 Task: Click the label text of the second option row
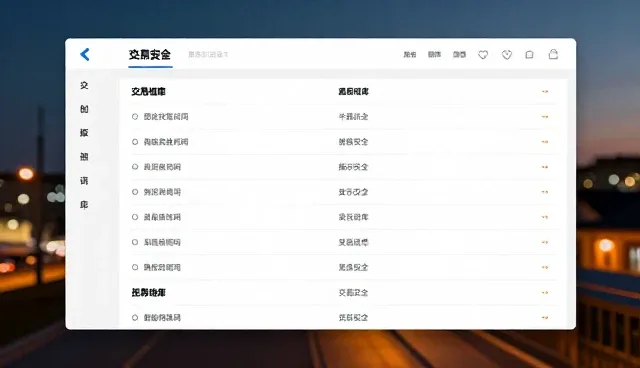[166, 142]
